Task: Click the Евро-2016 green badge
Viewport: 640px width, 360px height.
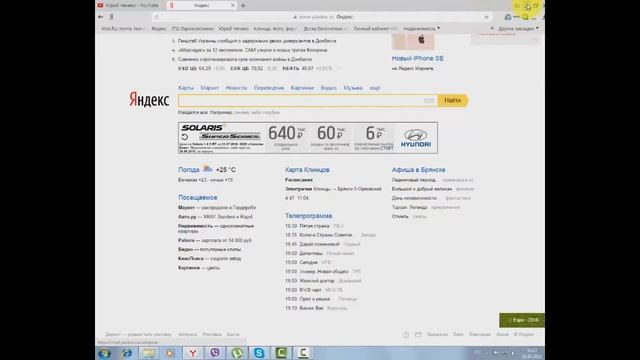Action: tap(522, 320)
